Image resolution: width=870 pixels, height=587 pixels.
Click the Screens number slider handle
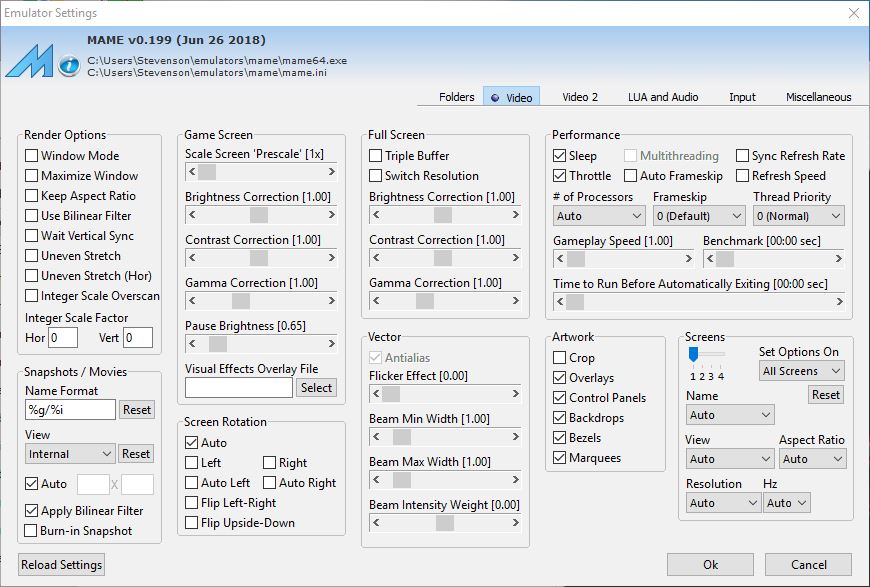[x=693, y=355]
